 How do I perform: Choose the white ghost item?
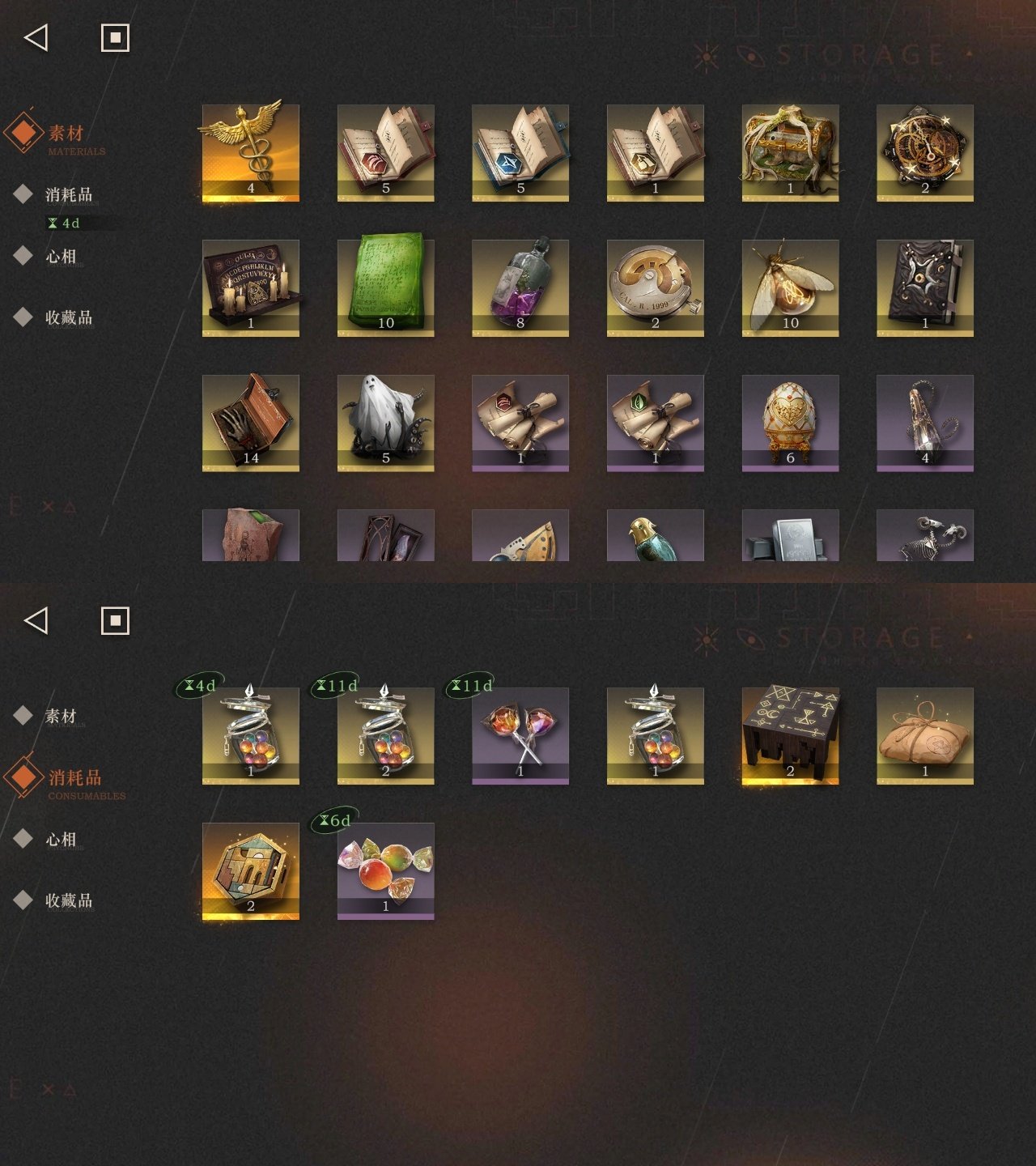point(385,423)
